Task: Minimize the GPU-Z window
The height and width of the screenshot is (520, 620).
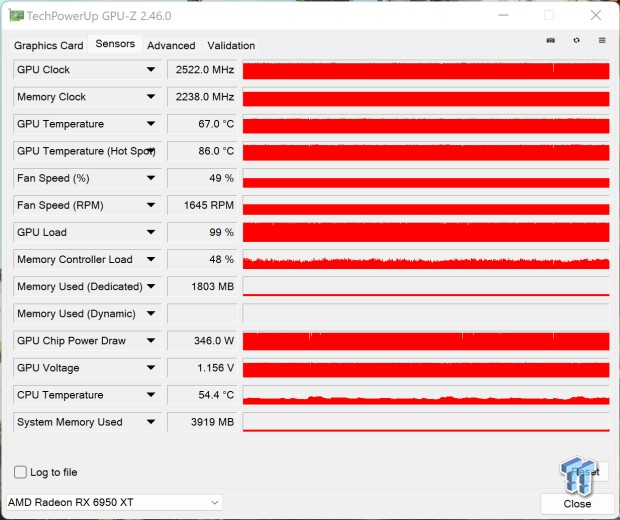Action: [x=503, y=15]
